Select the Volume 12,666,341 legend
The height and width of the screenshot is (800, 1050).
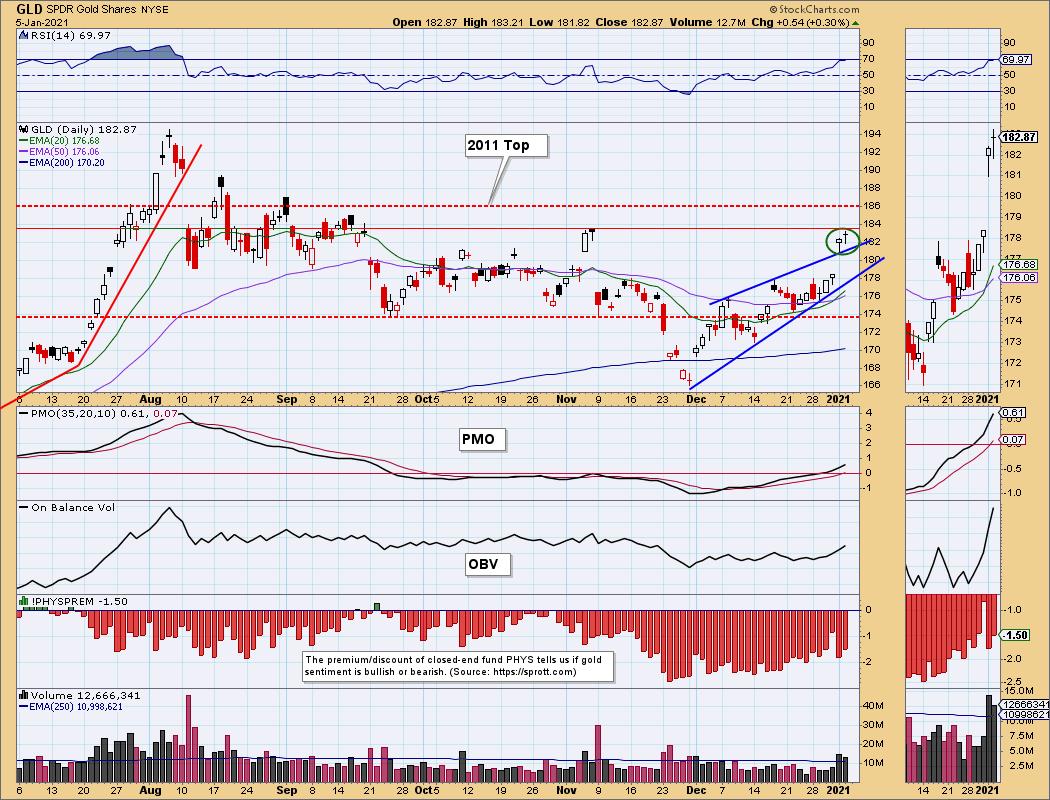pyautogui.click(x=85, y=695)
